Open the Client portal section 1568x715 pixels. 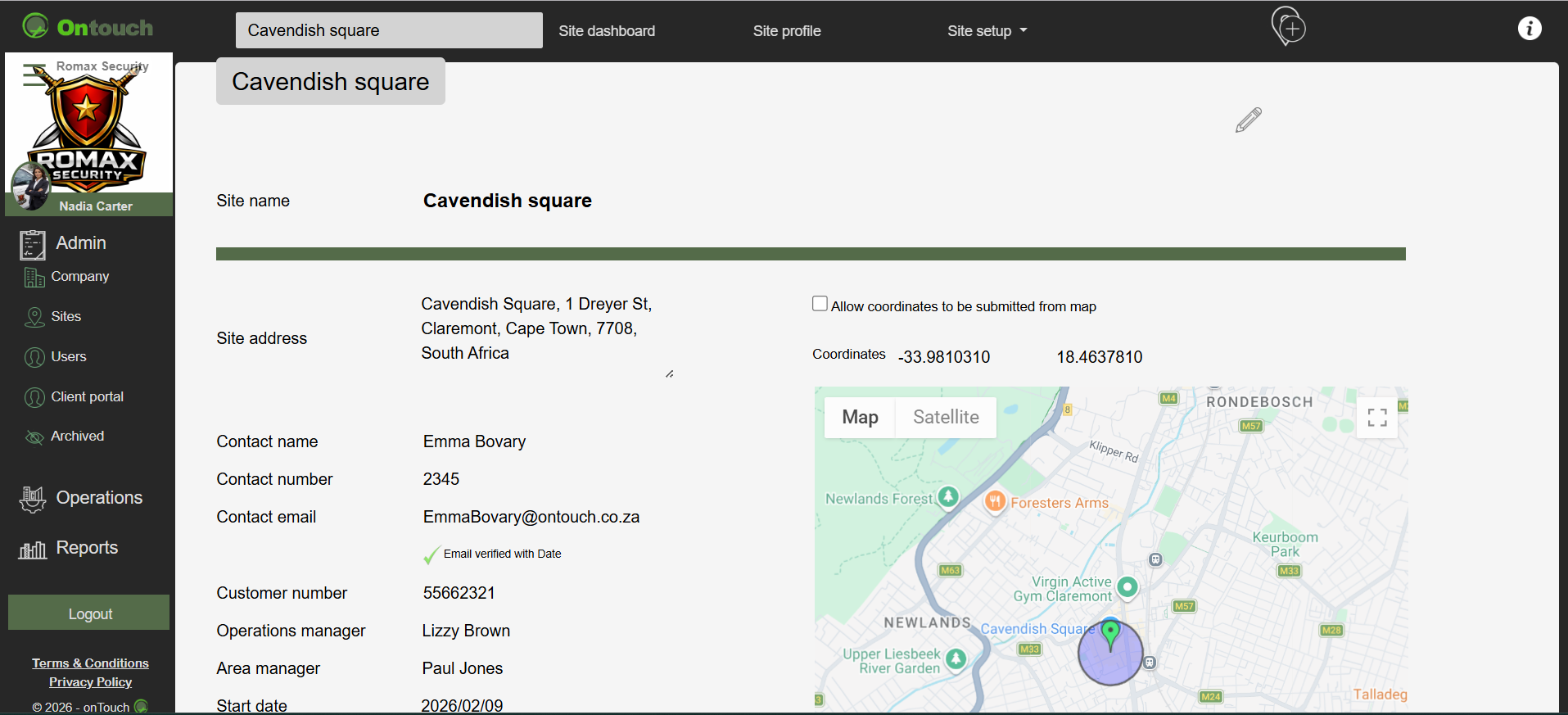tap(87, 397)
